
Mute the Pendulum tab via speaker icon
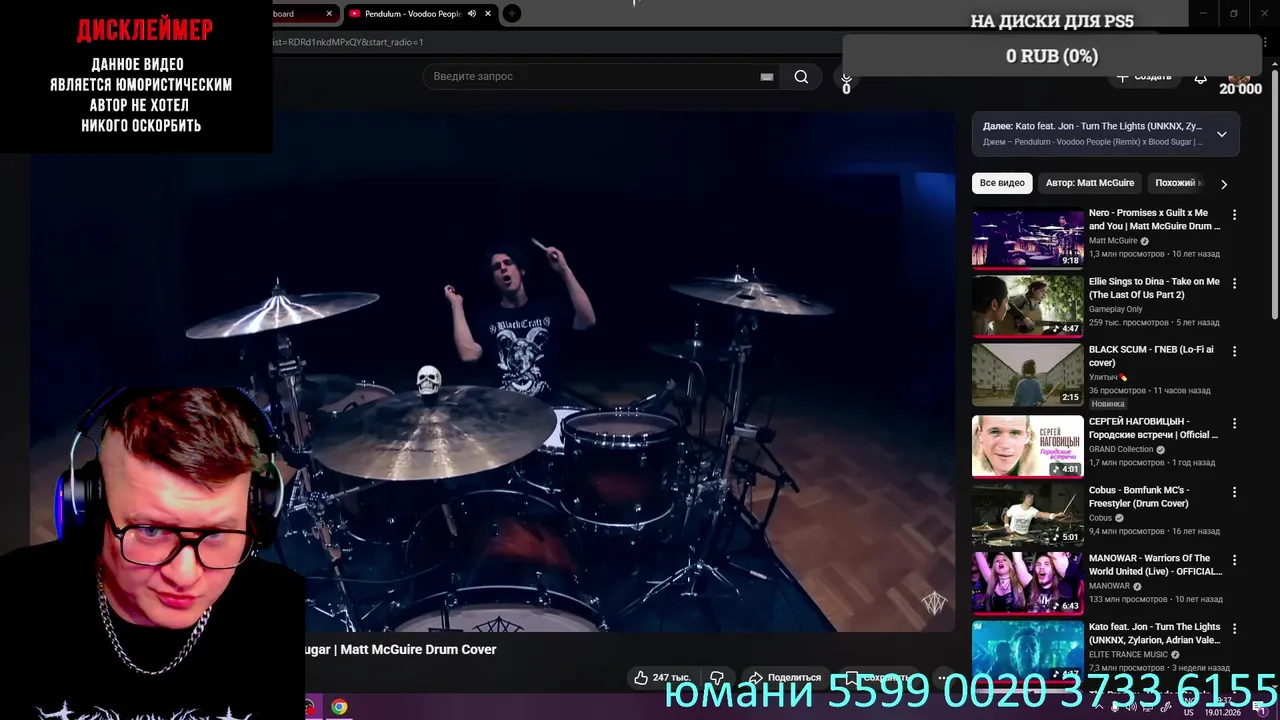[472, 14]
